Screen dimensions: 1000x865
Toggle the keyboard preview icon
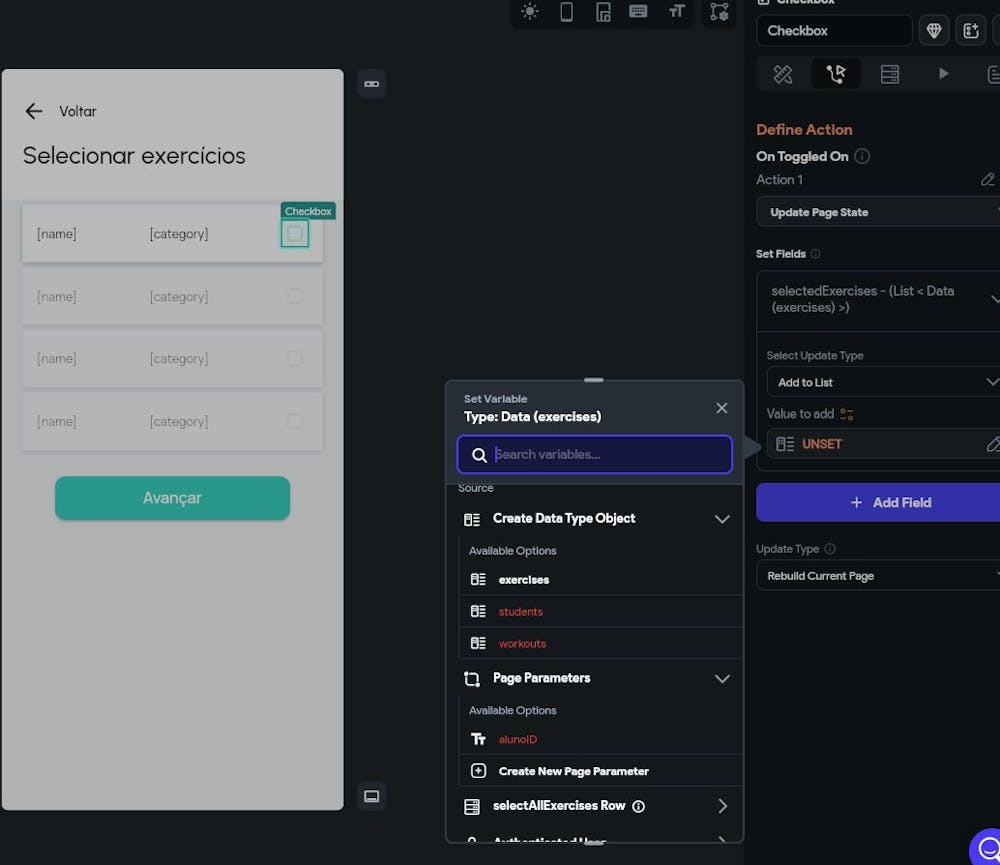point(638,11)
